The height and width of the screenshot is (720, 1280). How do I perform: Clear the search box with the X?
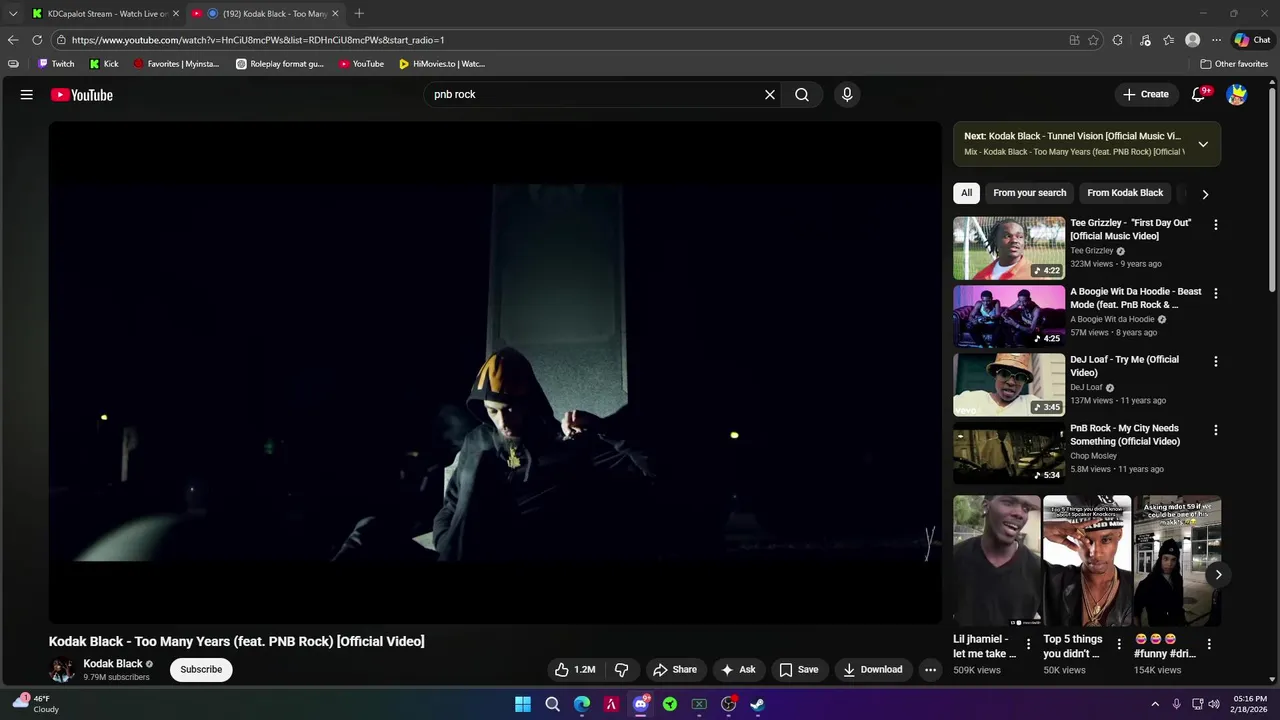770,95
